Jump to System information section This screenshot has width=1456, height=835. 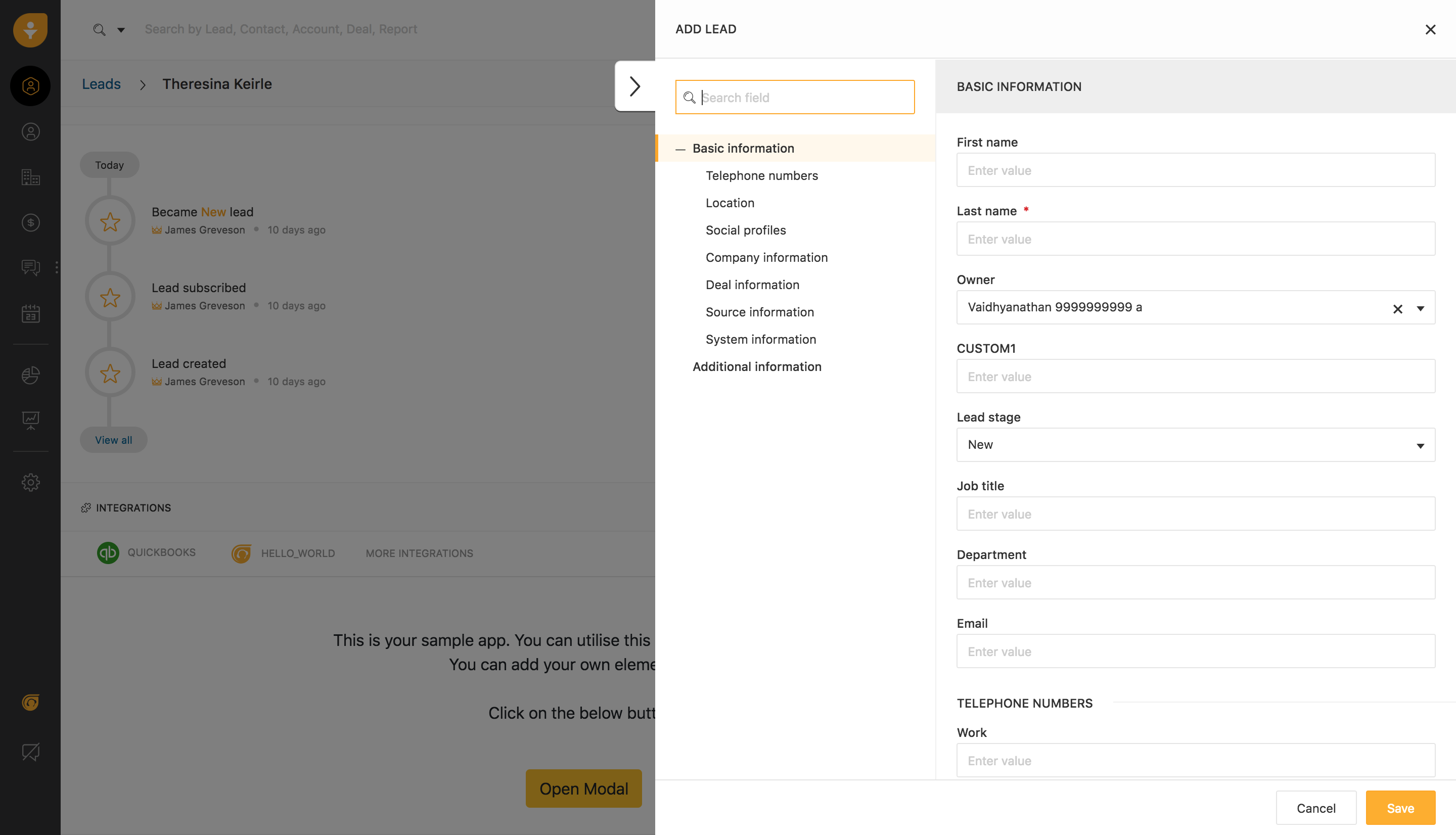760,339
